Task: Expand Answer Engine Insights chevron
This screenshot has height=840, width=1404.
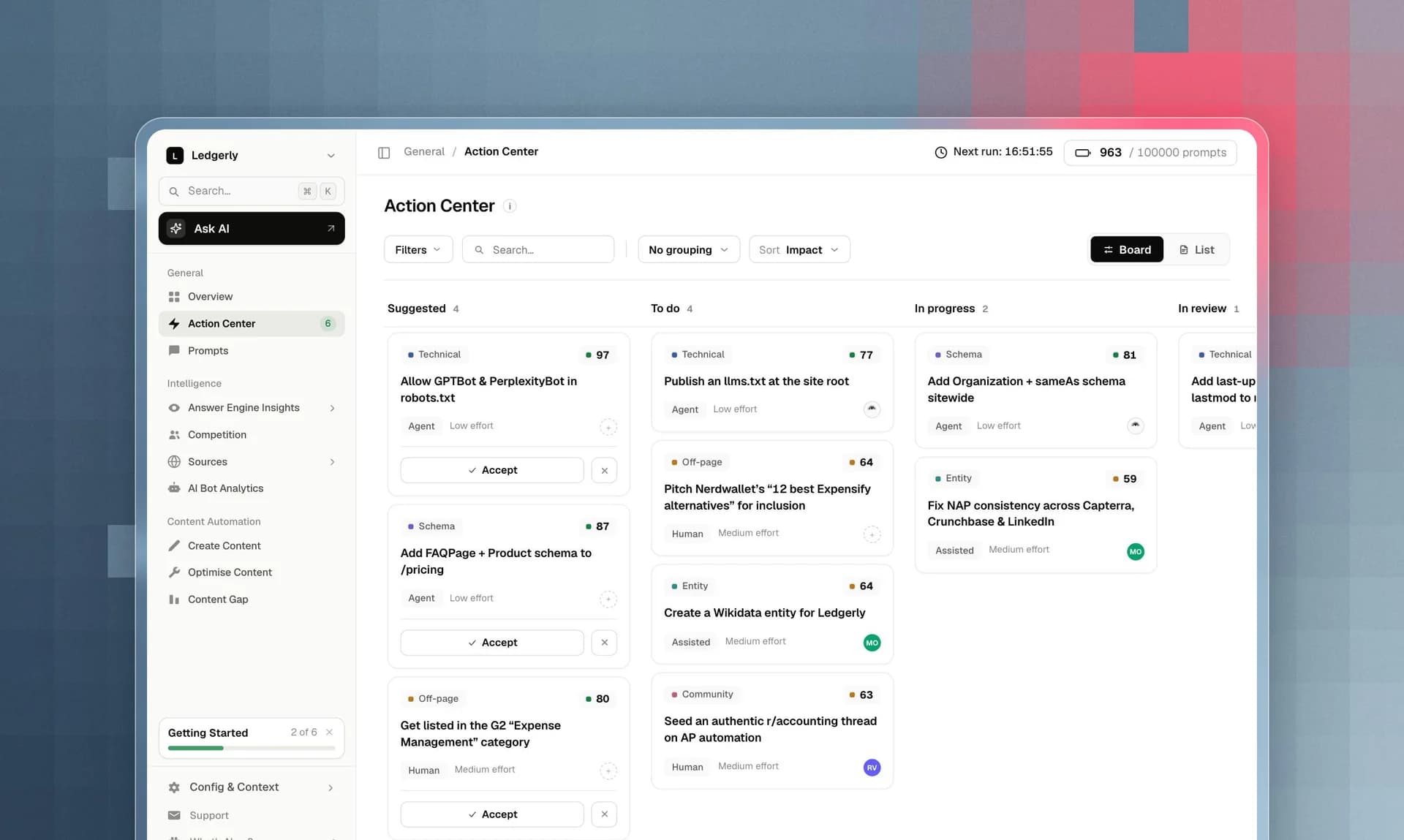Action: [x=332, y=408]
